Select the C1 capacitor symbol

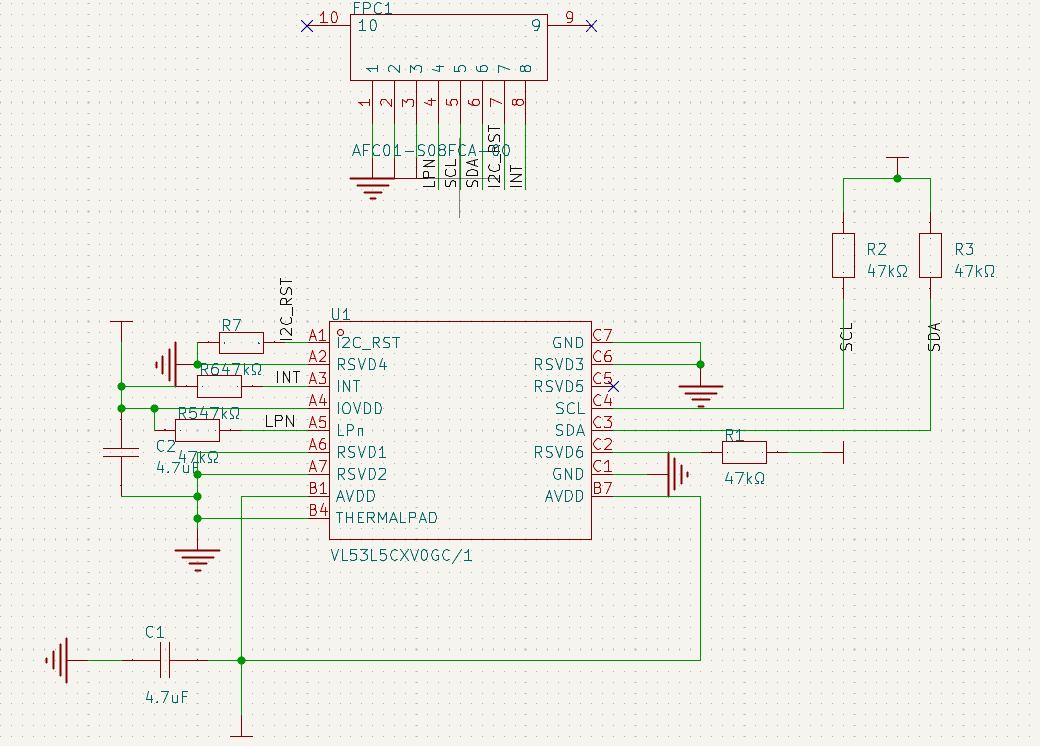point(165,660)
